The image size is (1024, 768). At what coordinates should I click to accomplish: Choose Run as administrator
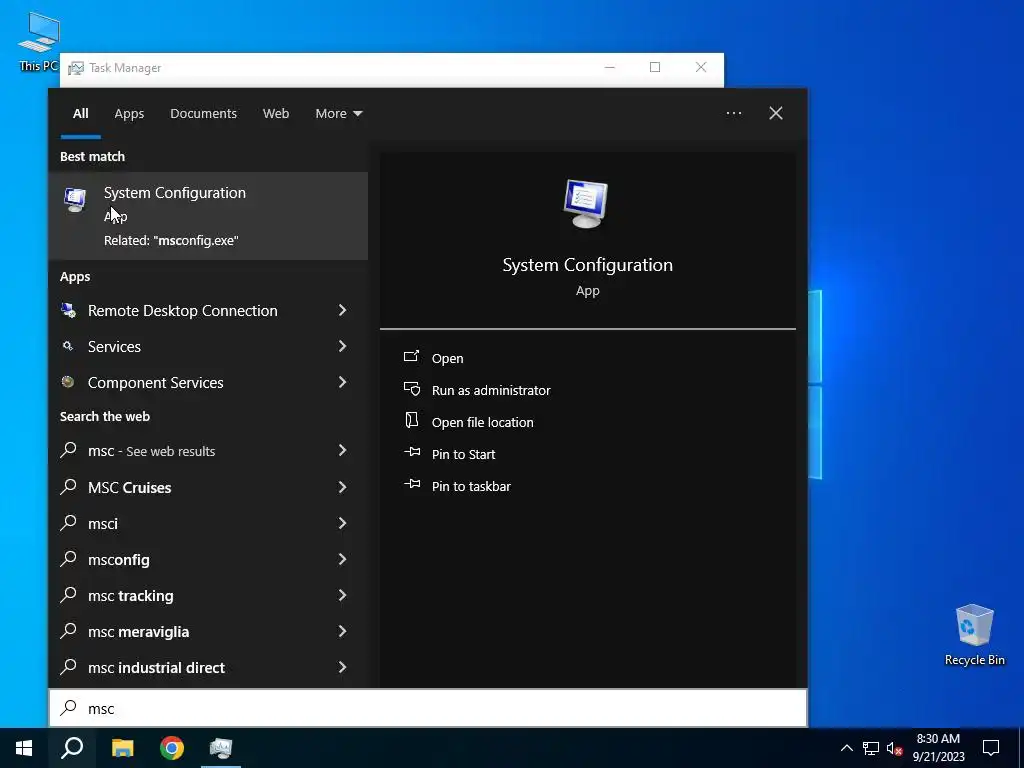coord(491,391)
